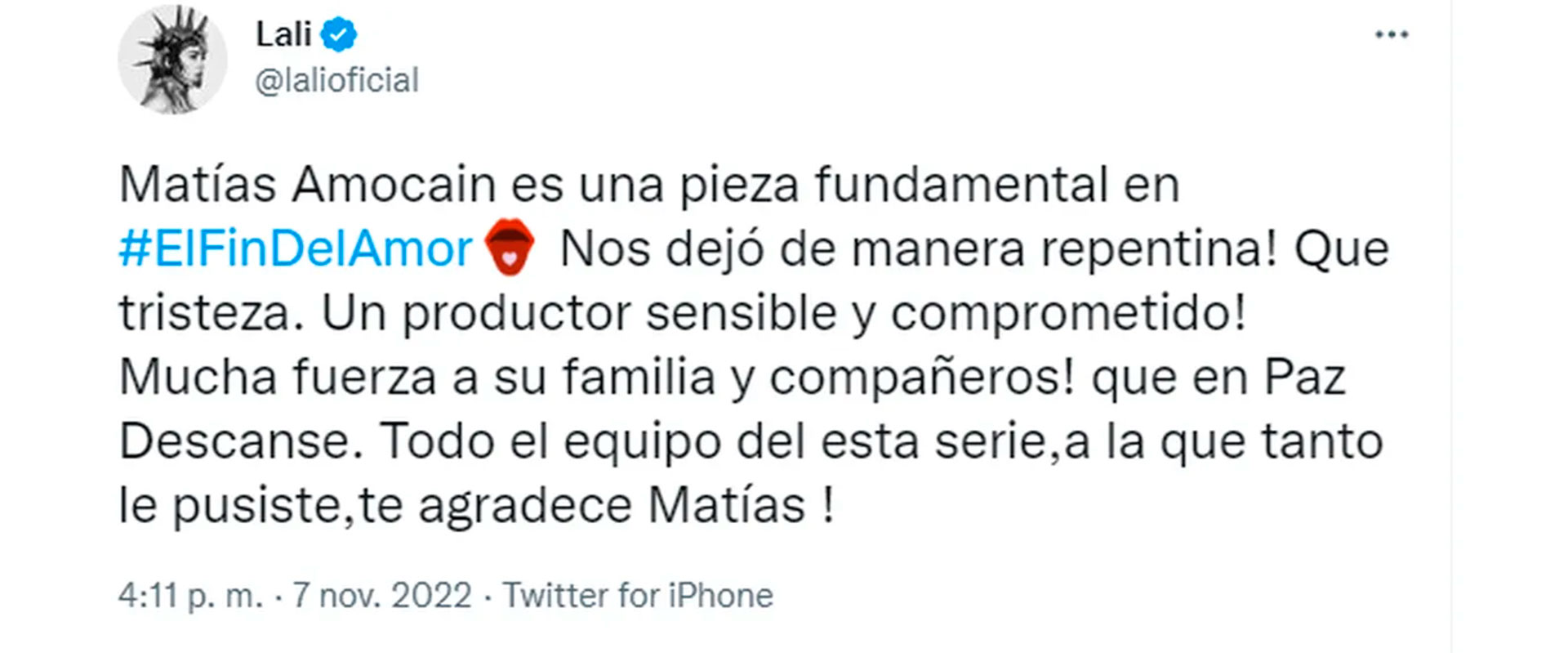
Task: Open the Twitter for iPhone source link
Action: click(x=637, y=596)
